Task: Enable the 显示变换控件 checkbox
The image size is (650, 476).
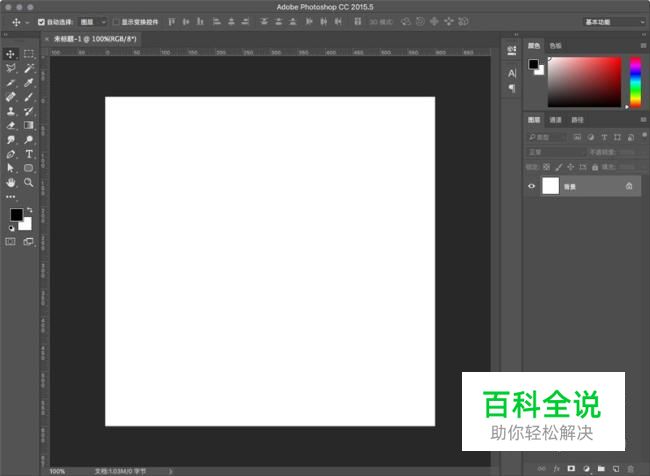Action: 115,21
